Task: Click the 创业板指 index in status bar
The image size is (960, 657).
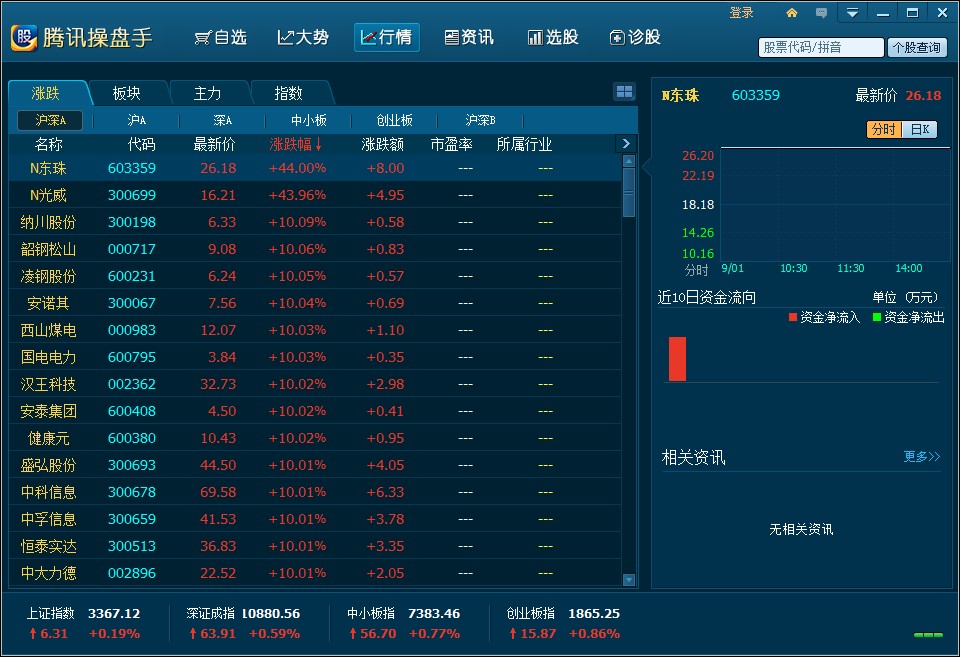Action: (563, 623)
